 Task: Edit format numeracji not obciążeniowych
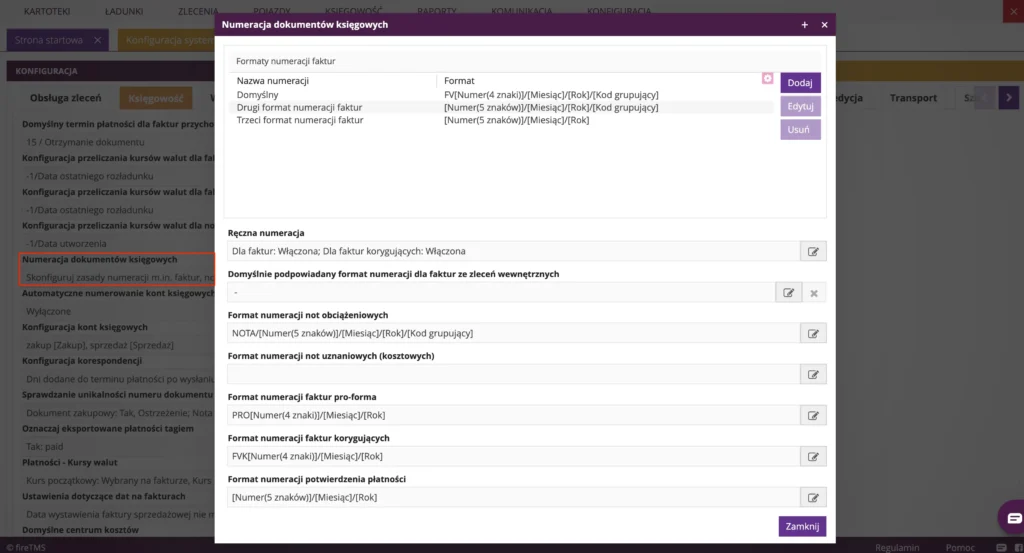(813, 334)
